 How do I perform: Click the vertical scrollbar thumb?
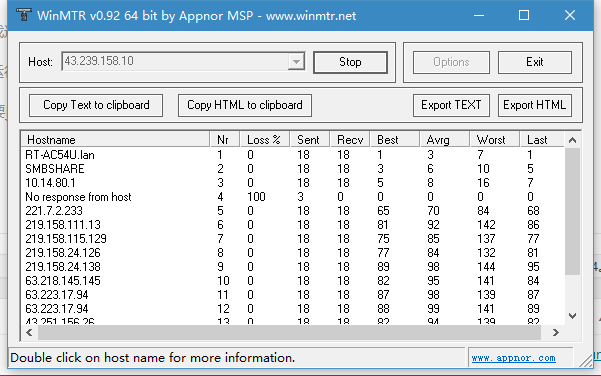(x=573, y=211)
